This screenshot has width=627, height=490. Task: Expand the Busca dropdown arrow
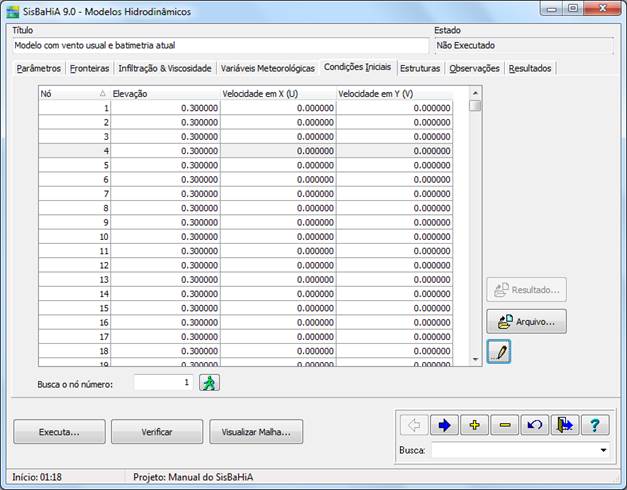[x=603, y=450]
